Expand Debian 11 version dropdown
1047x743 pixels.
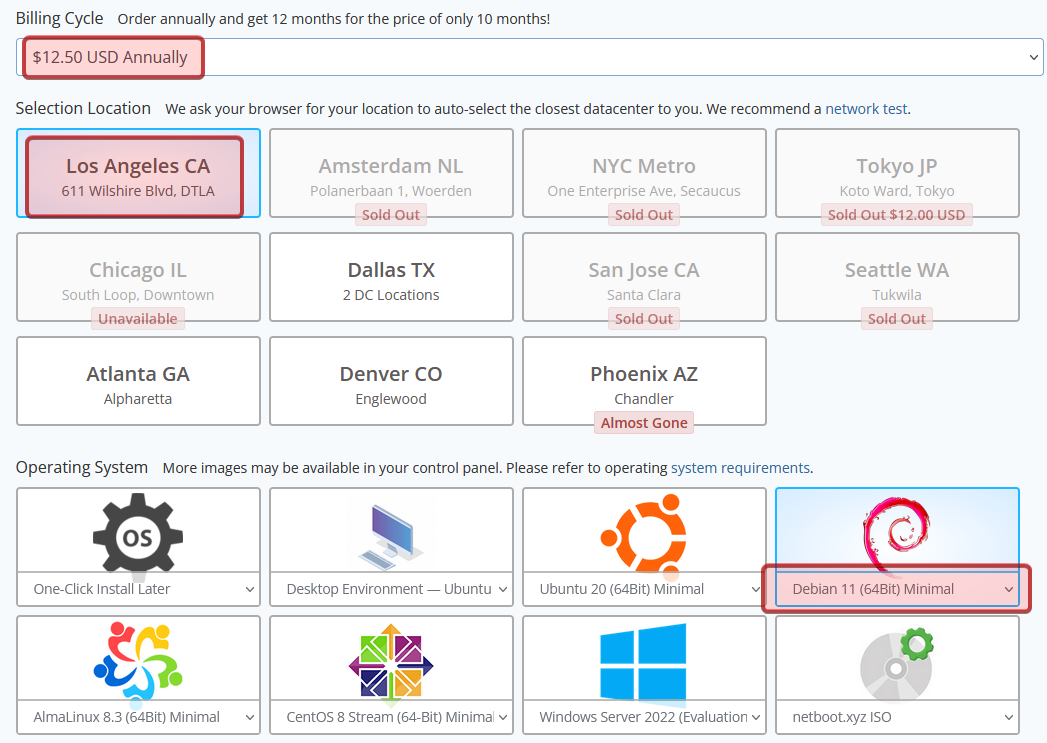point(897,589)
